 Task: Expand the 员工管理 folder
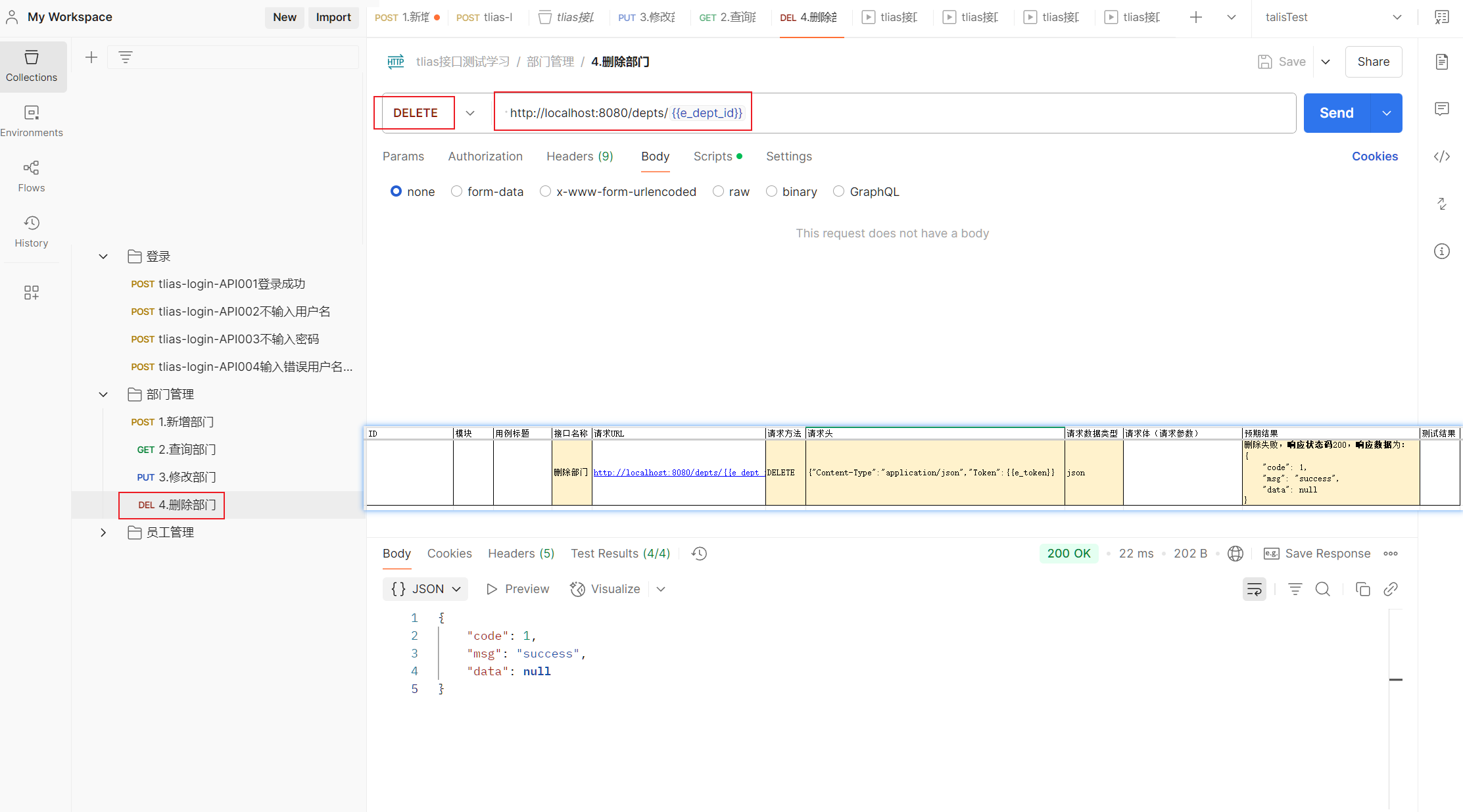point(103,533)
